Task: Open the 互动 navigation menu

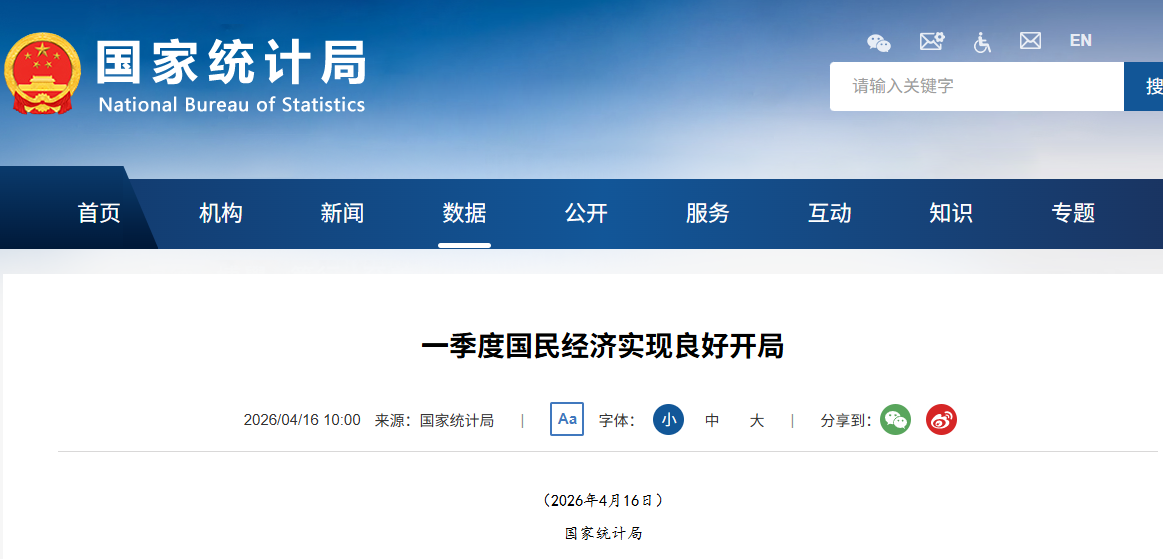Action: coord(829,214)
